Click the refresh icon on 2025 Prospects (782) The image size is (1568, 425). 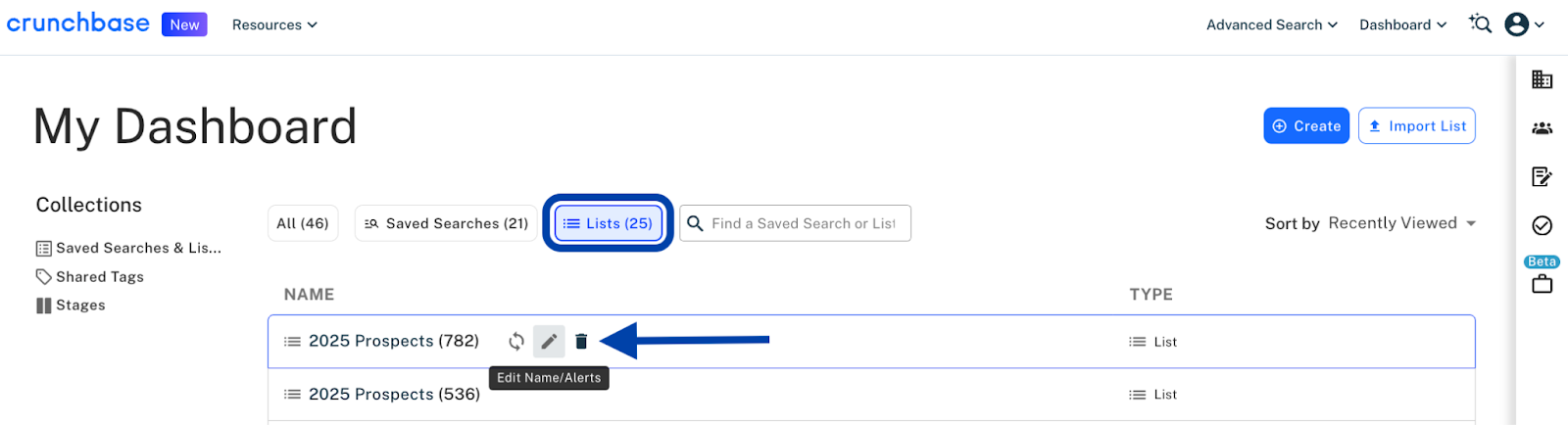516,342
